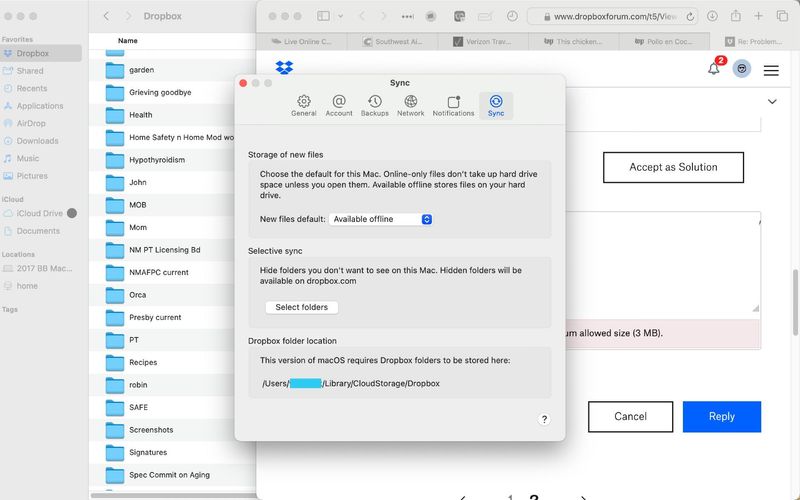Open the user avatar menu in forum
Screen dimensions: 800x500
[x=742, y=68]
